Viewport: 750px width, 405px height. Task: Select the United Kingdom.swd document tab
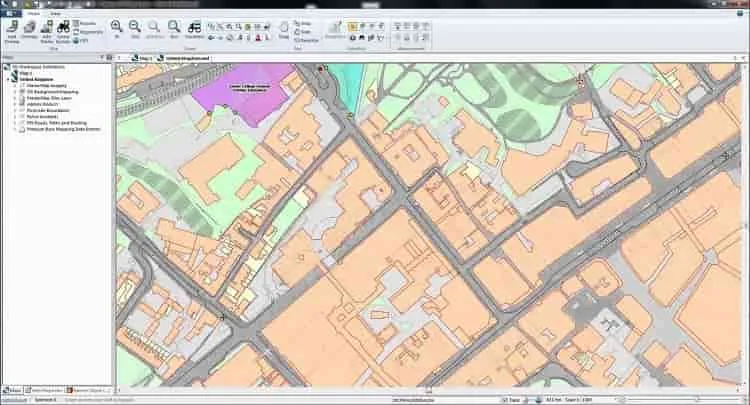(x=185, y=58)
